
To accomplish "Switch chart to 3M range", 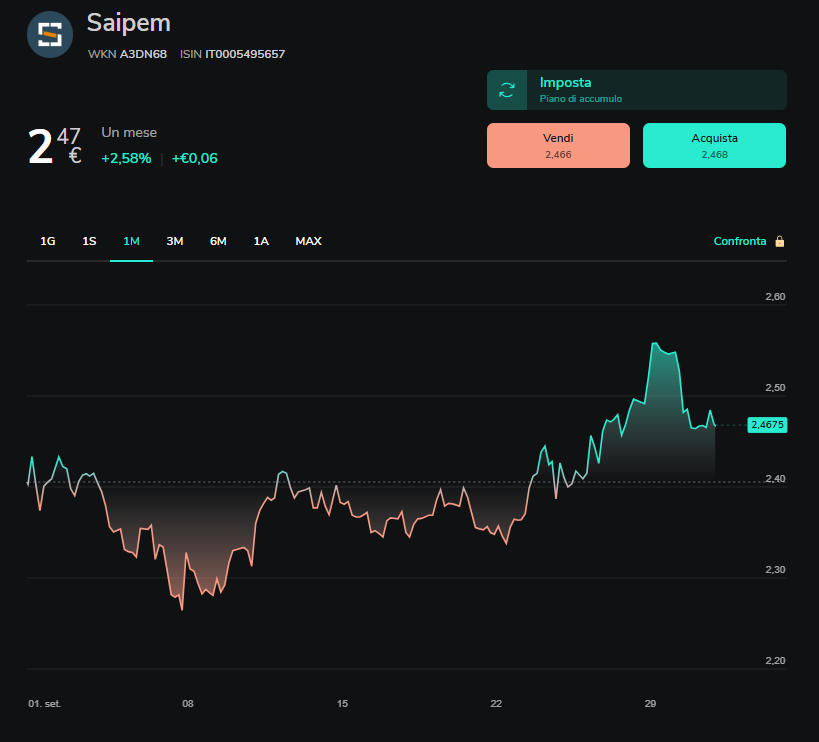I will point(174,241).
